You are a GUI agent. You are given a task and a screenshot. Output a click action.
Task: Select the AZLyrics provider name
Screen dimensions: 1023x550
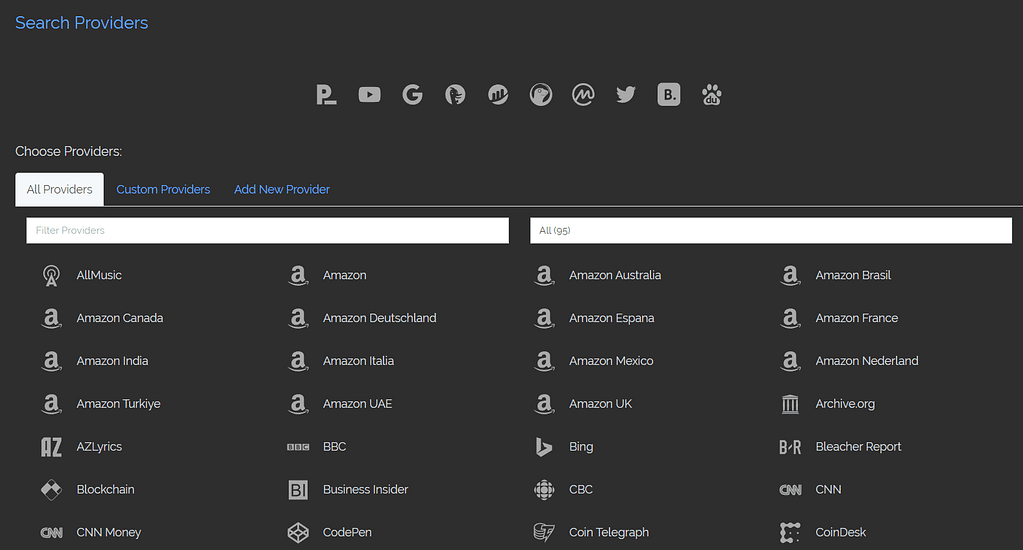point(99,447)
